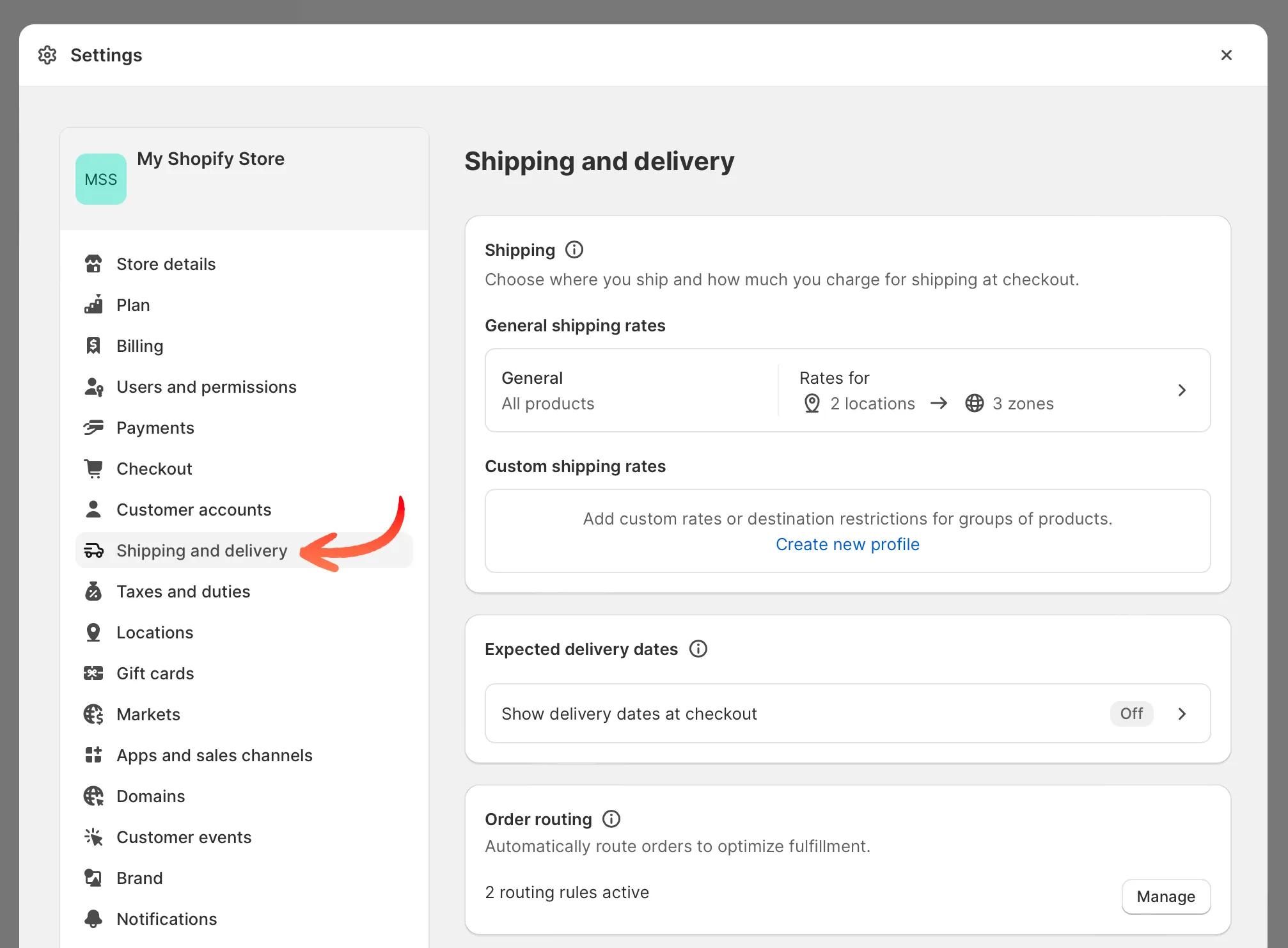1288x948 pixels.
Task: Open the Locations settings page
Action: (x=244, y=632)
